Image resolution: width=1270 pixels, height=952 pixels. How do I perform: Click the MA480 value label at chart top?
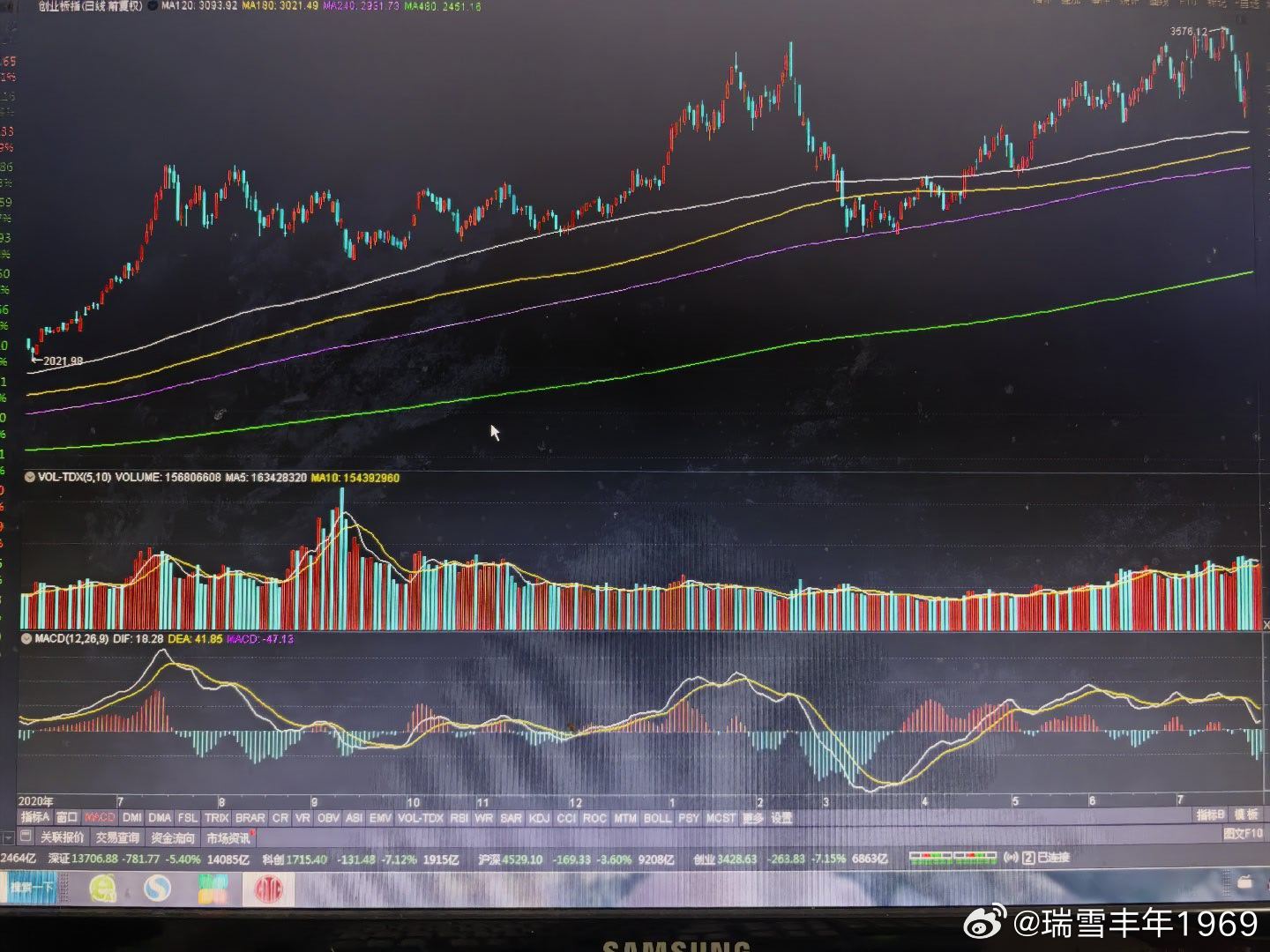pyautogui.click(x=443, y=6)
